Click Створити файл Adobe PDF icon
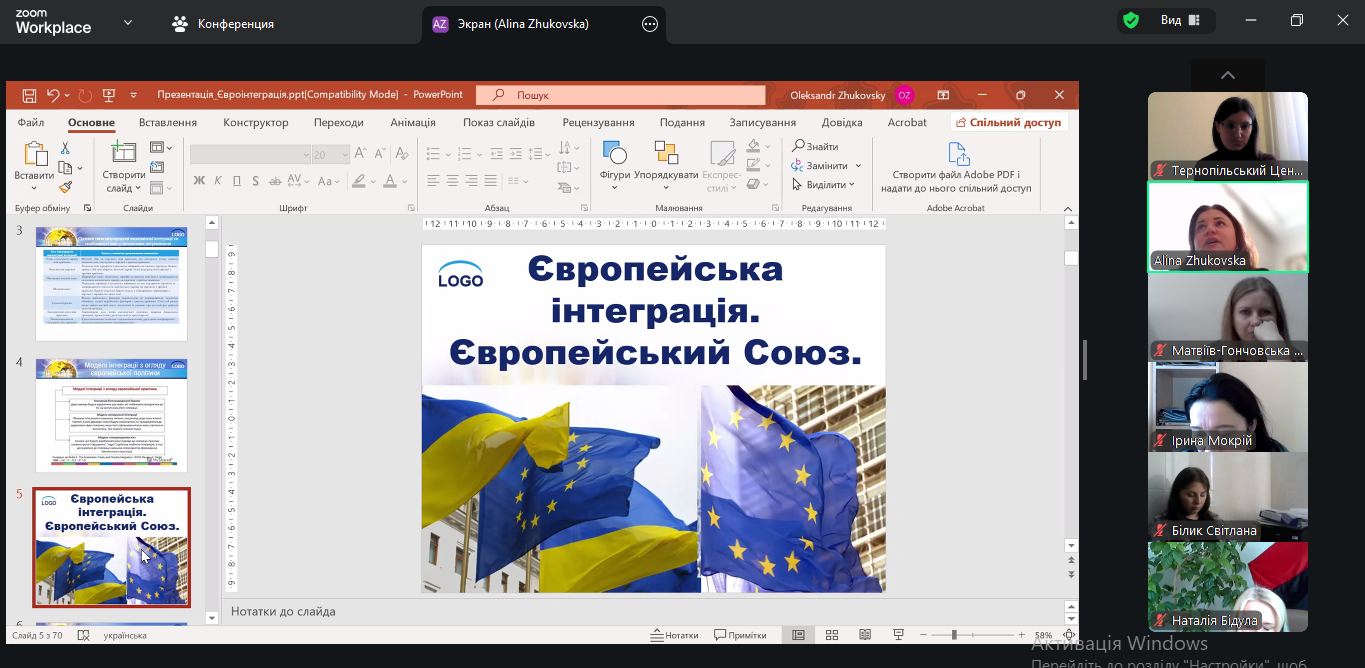This screenshot has height=668, width=1365. [958, 155]
